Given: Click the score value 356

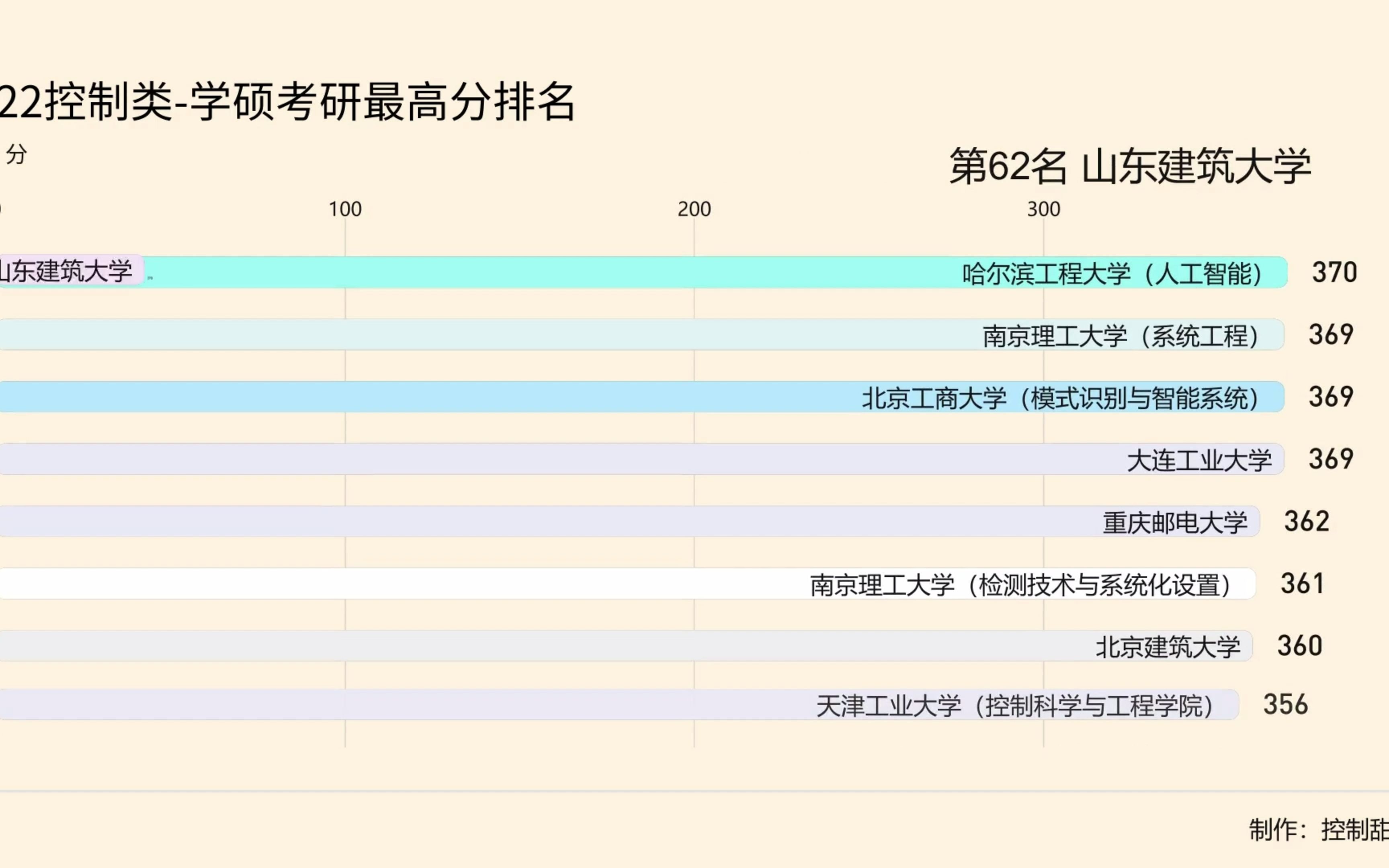Looking at the screenshot, I should (x=1286, y=704).
